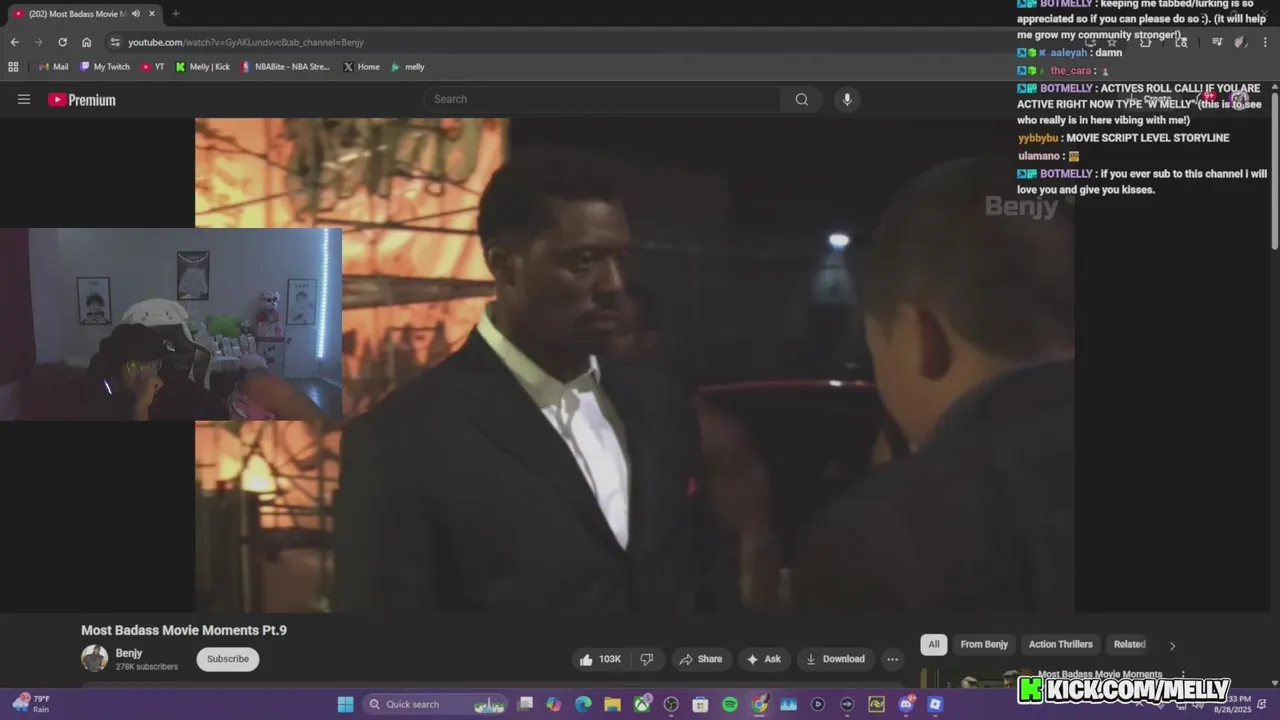Screen dimensions: 1280x720
Task: Go to YouTube Premium home logo
Action: [x=82, y=100]
